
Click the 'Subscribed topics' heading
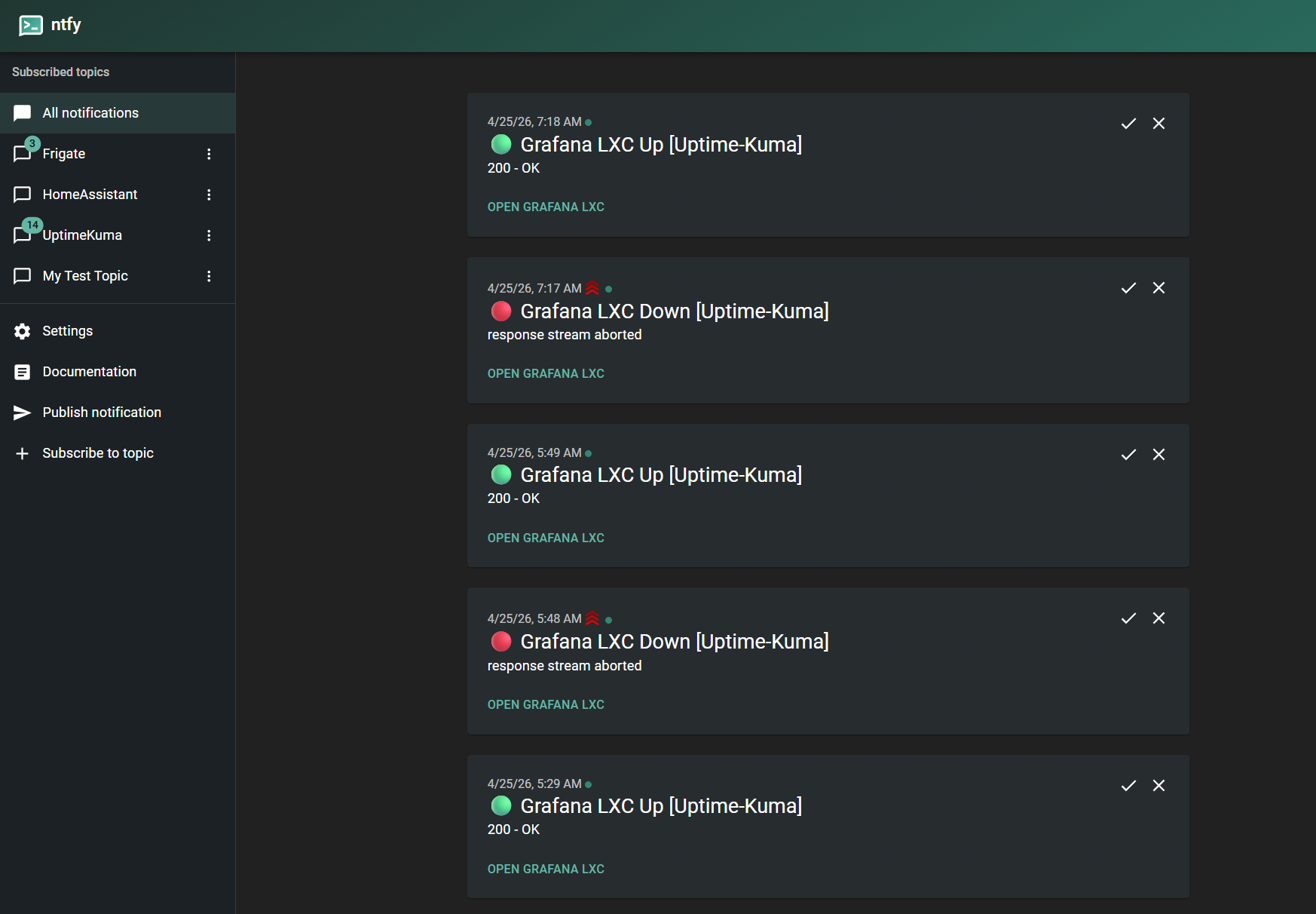click(x=60, y=72)
